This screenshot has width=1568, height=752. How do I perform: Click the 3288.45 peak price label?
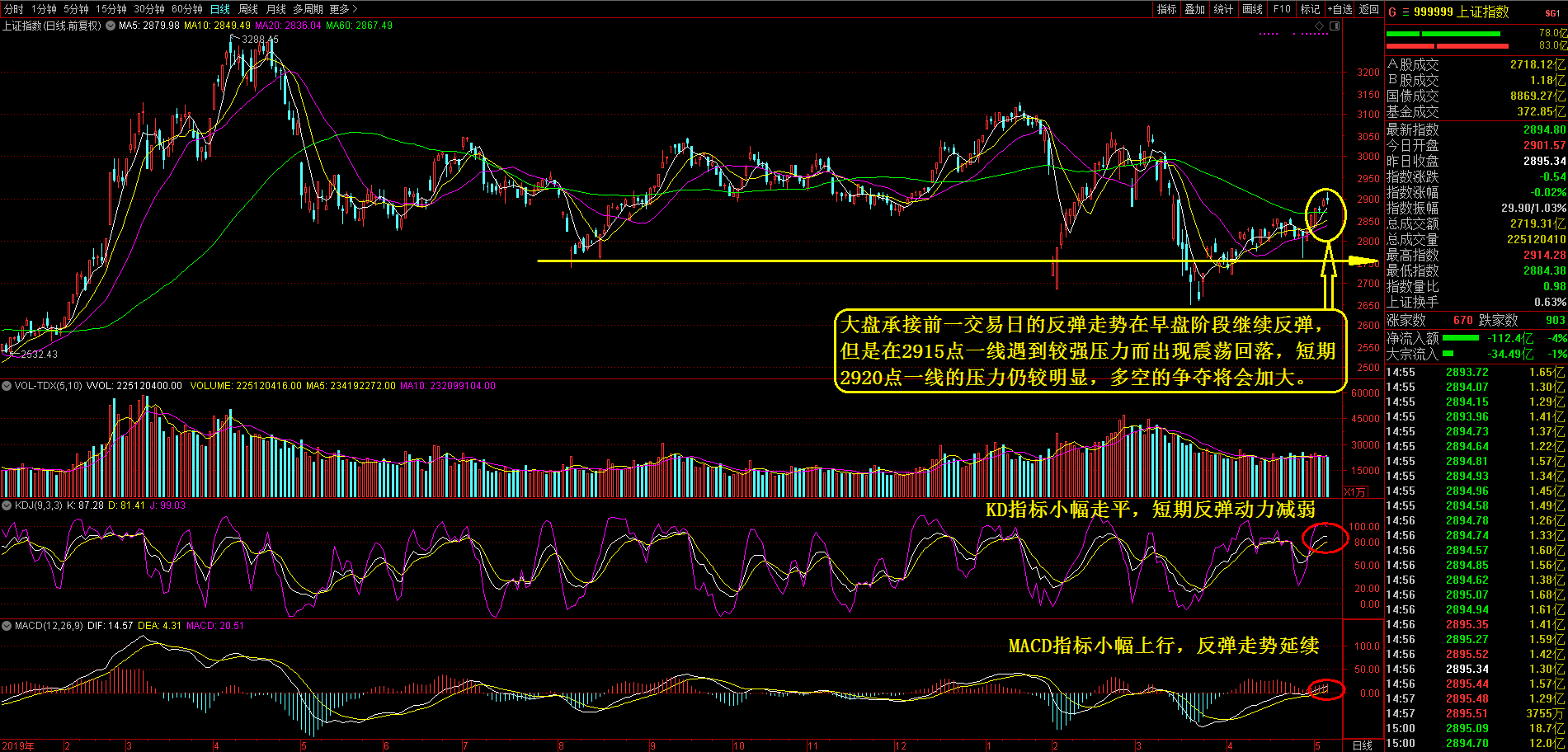click(x=260, y=39)
